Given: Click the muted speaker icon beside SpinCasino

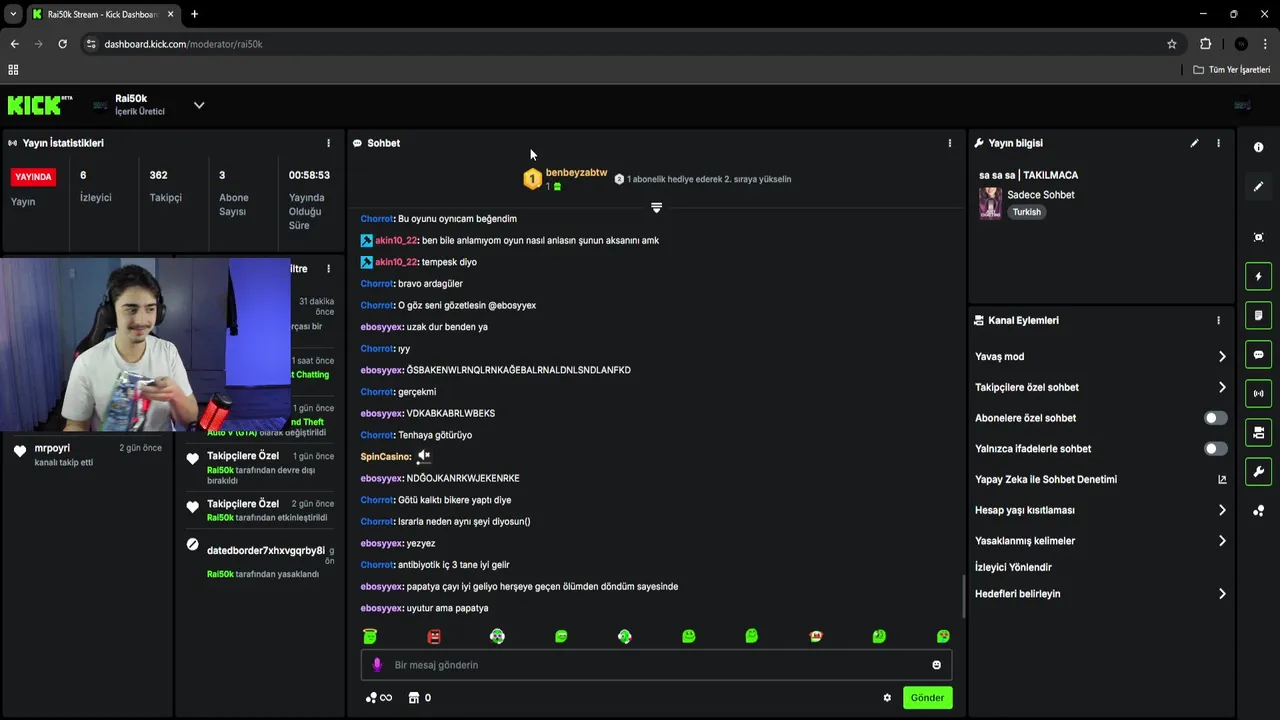Looking at the screenshot, I should (x=424, y=456).
